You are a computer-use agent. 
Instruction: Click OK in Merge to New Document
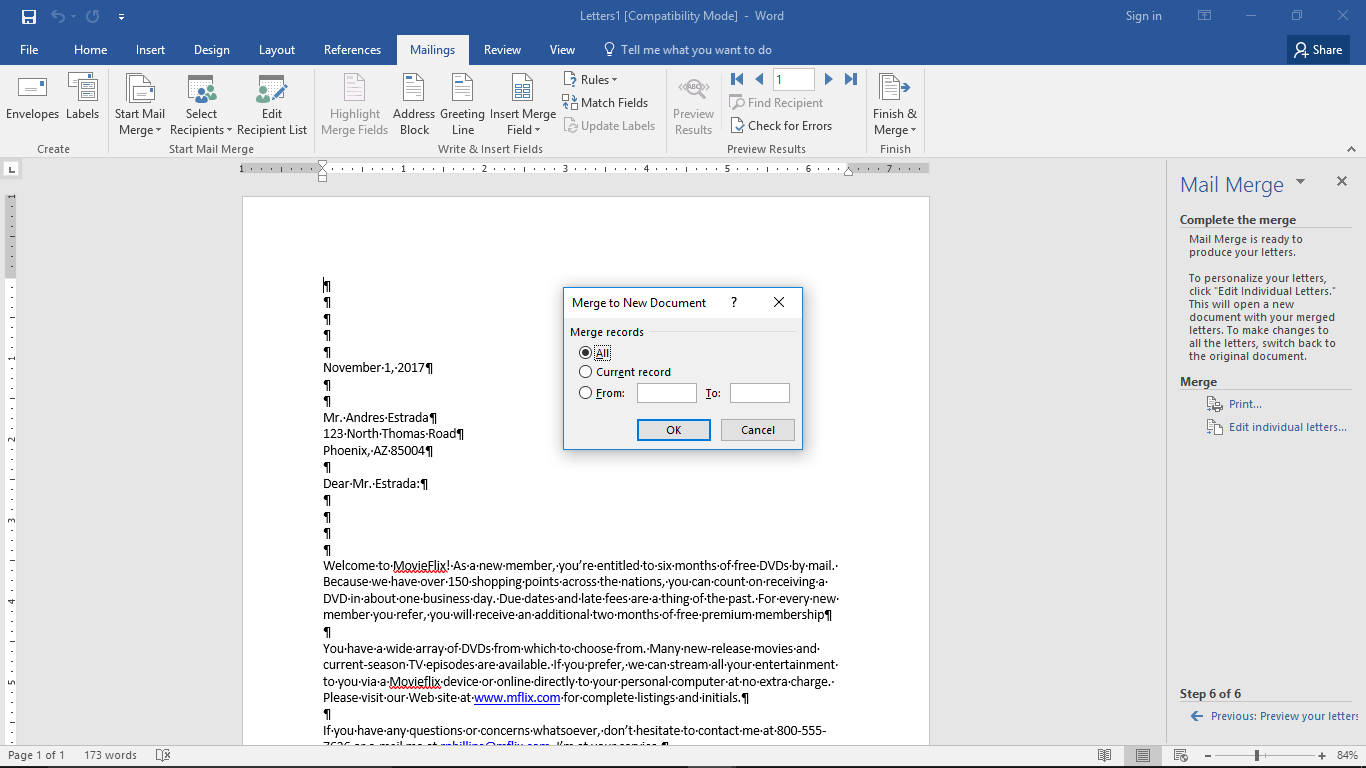click(x=673, y=429)
